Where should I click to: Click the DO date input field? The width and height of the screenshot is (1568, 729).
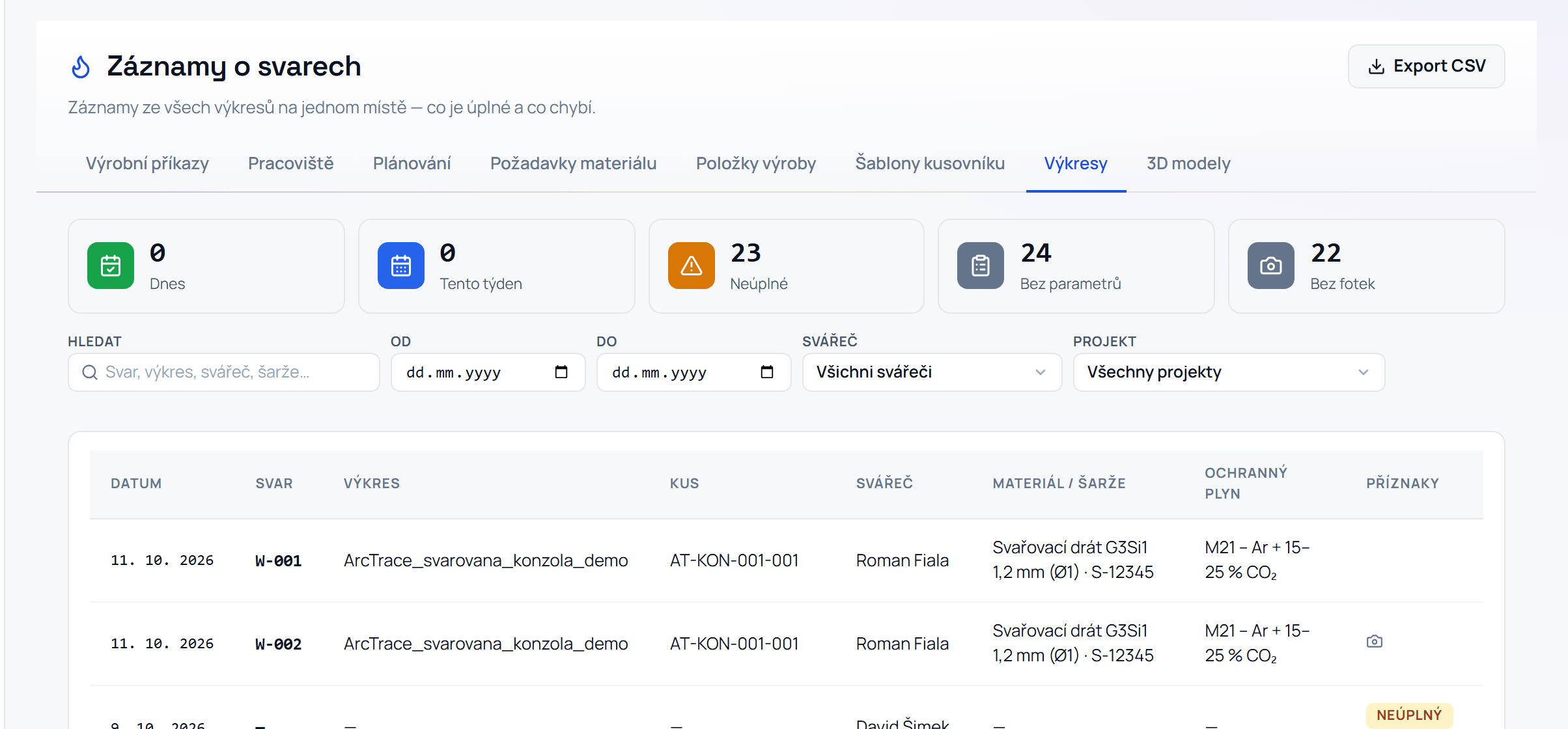693,372
